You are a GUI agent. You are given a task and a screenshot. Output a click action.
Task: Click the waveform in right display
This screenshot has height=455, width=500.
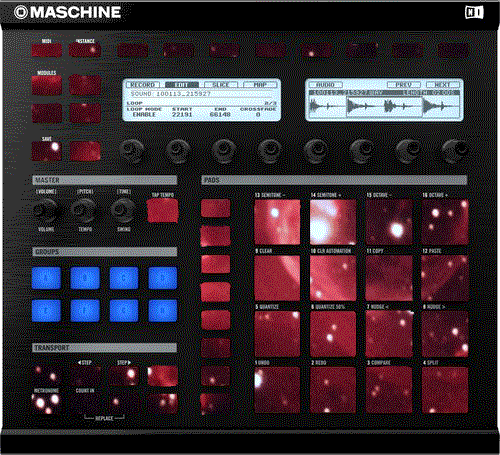pyautogui.click(x=384, y=106)
